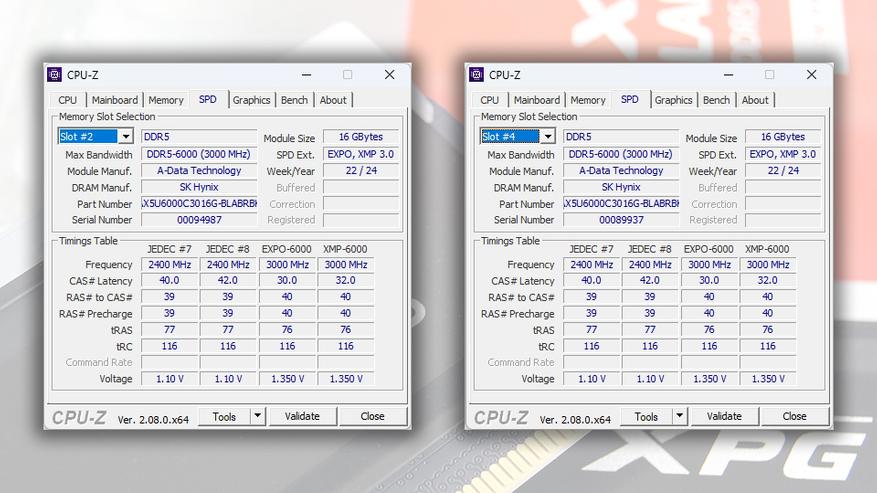Open Tools dropdown arrow in right CPU-Z window
The height and width of the screenshot is (493, 877).
680,416
